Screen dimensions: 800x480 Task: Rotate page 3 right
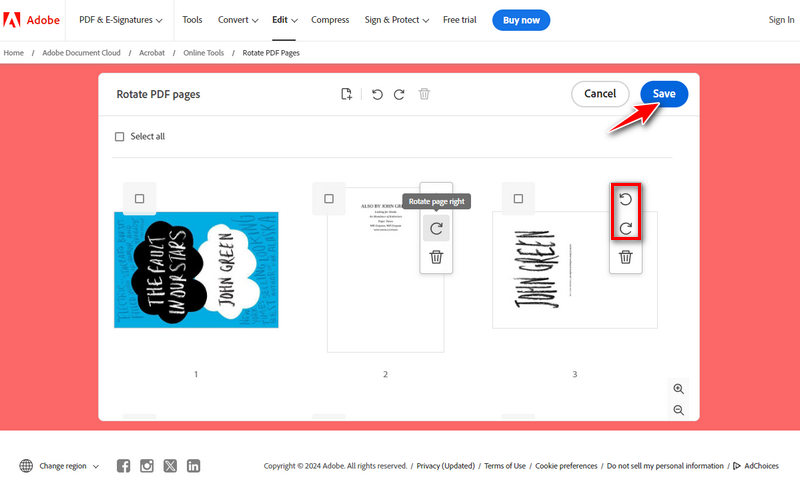click(x=626, y=228)
